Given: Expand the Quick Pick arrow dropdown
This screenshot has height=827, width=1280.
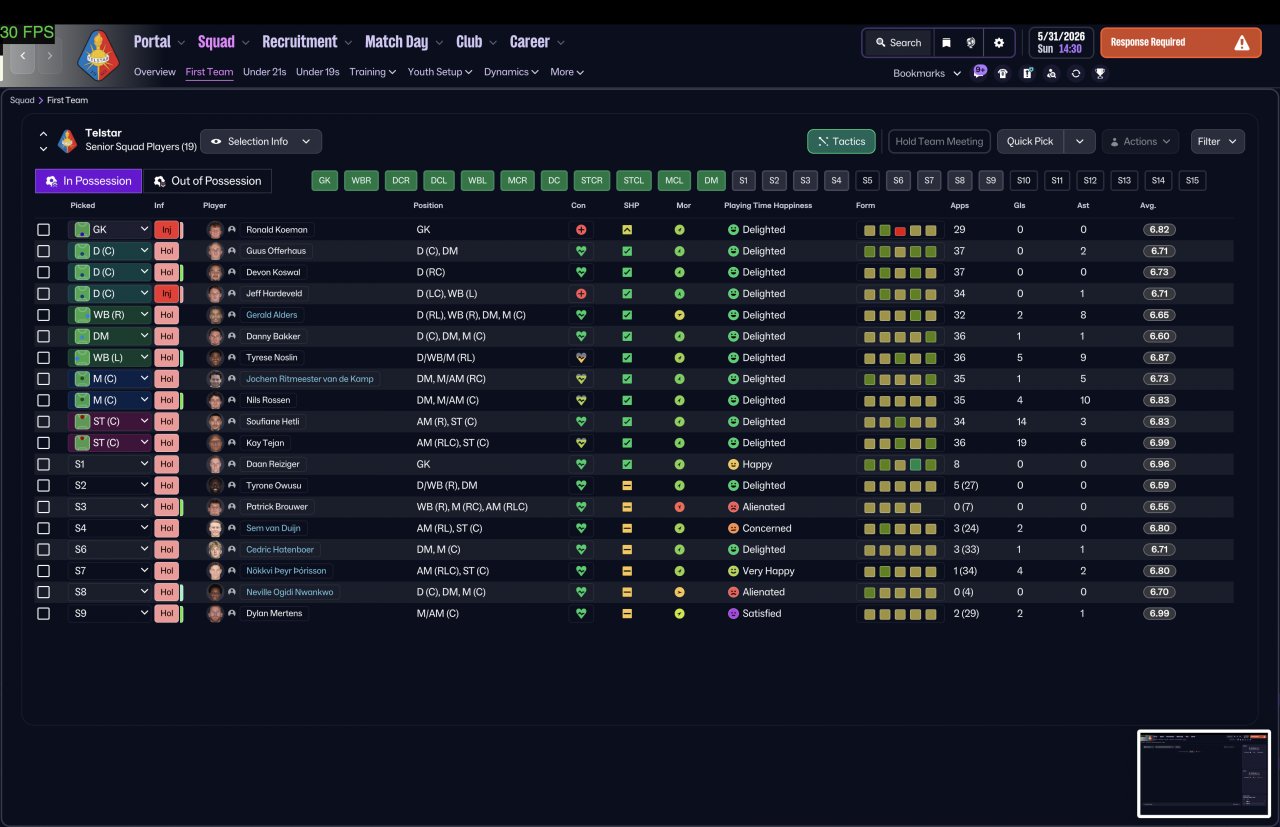Looking at the screenshot, I should [1079, 142].
